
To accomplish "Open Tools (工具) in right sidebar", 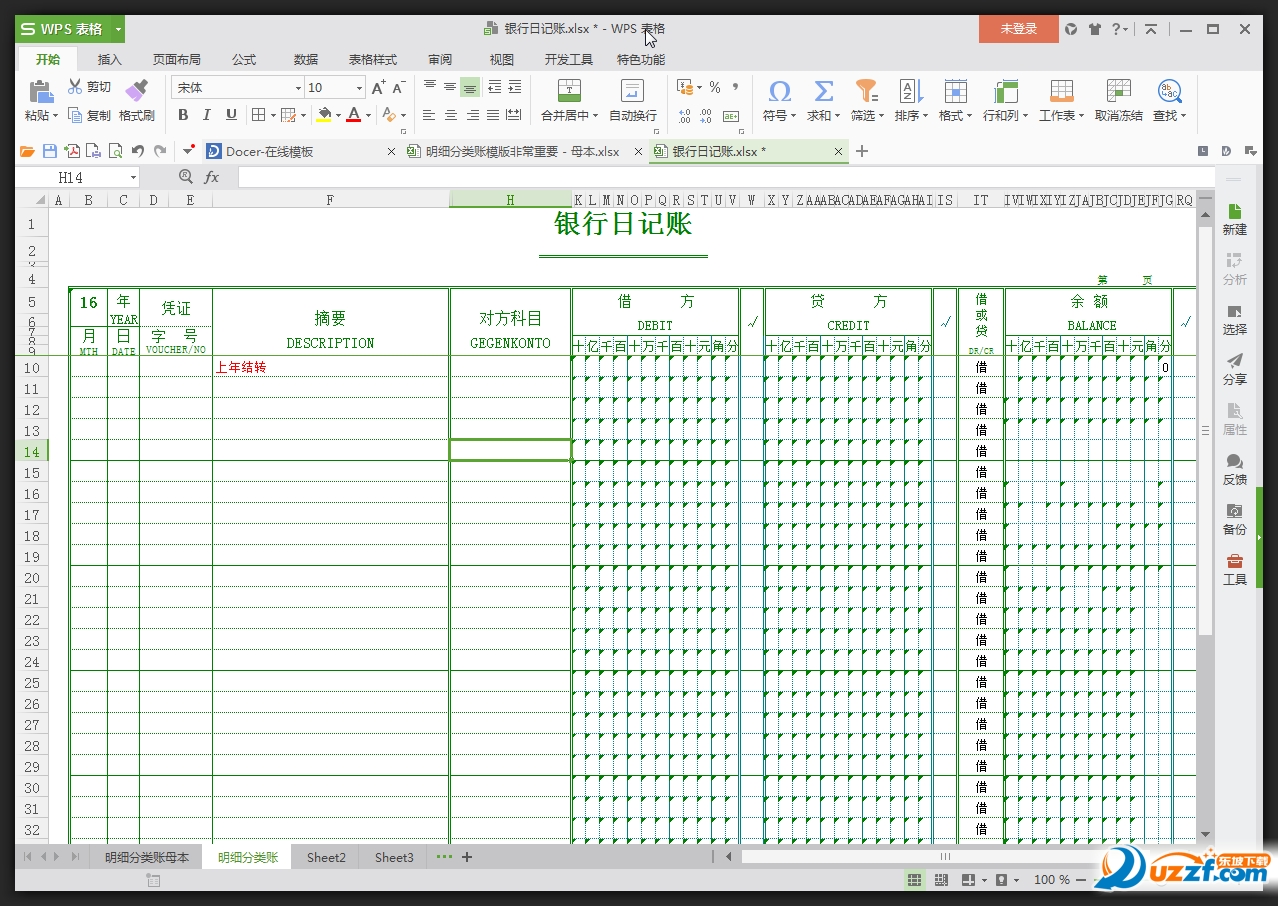I will pos(1235,569).
